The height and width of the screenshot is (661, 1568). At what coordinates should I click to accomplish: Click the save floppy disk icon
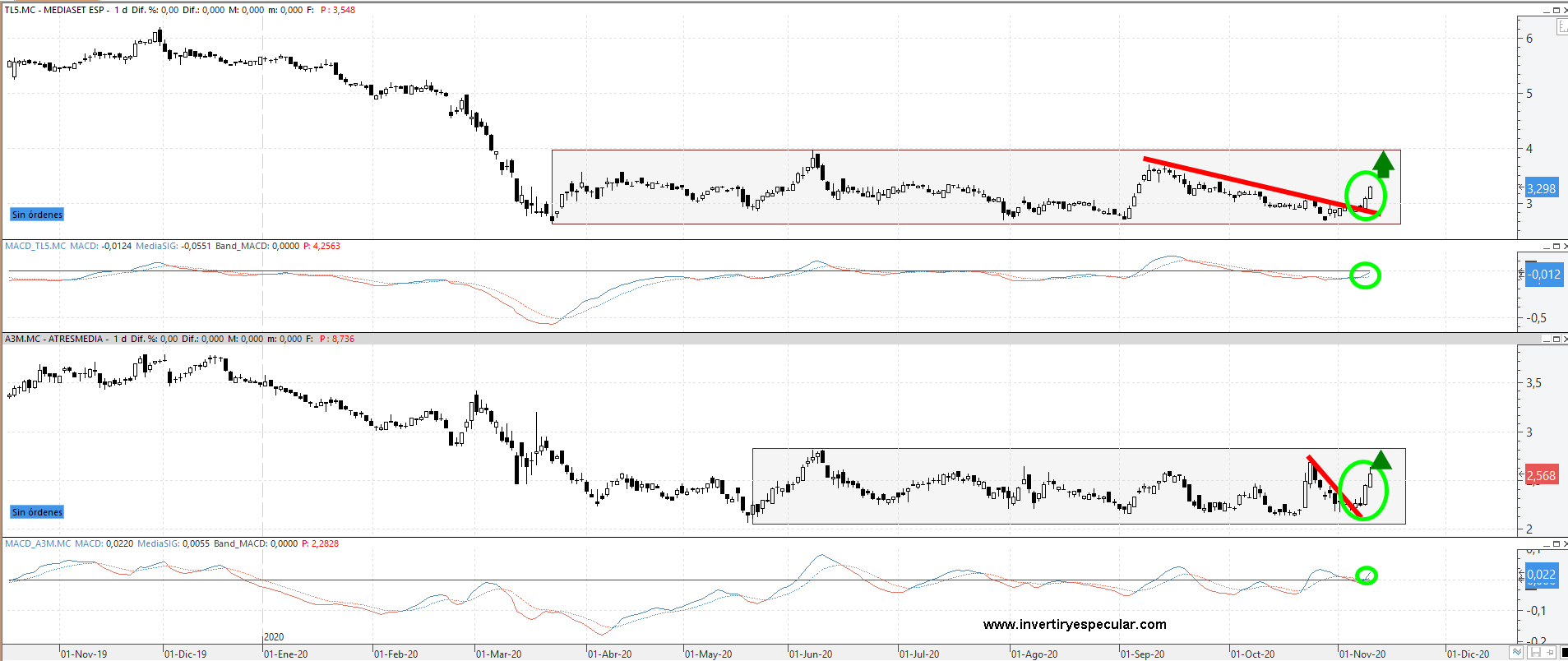1534,653
